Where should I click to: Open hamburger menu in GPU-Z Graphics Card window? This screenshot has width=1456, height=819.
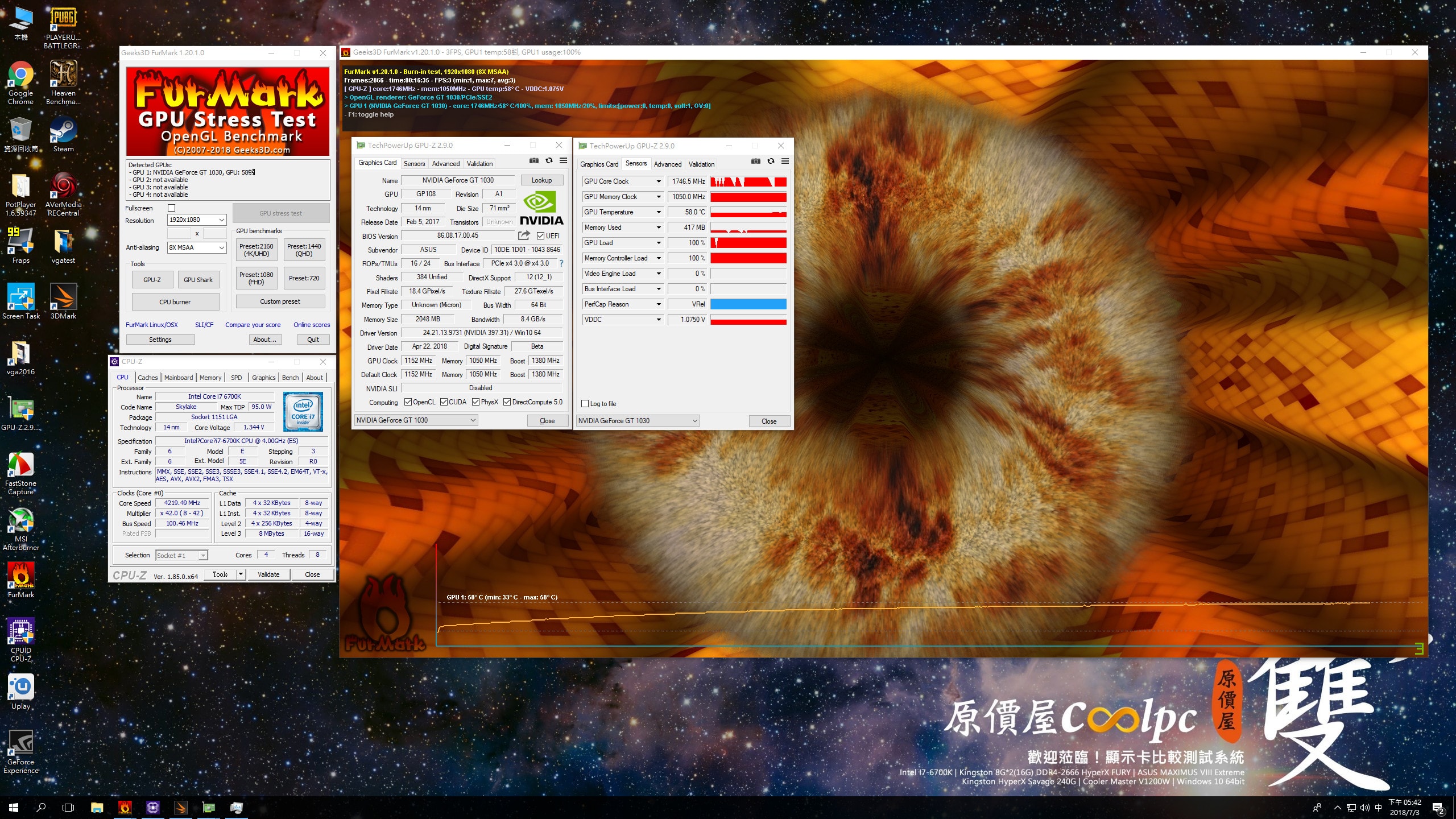click(563, 161)
